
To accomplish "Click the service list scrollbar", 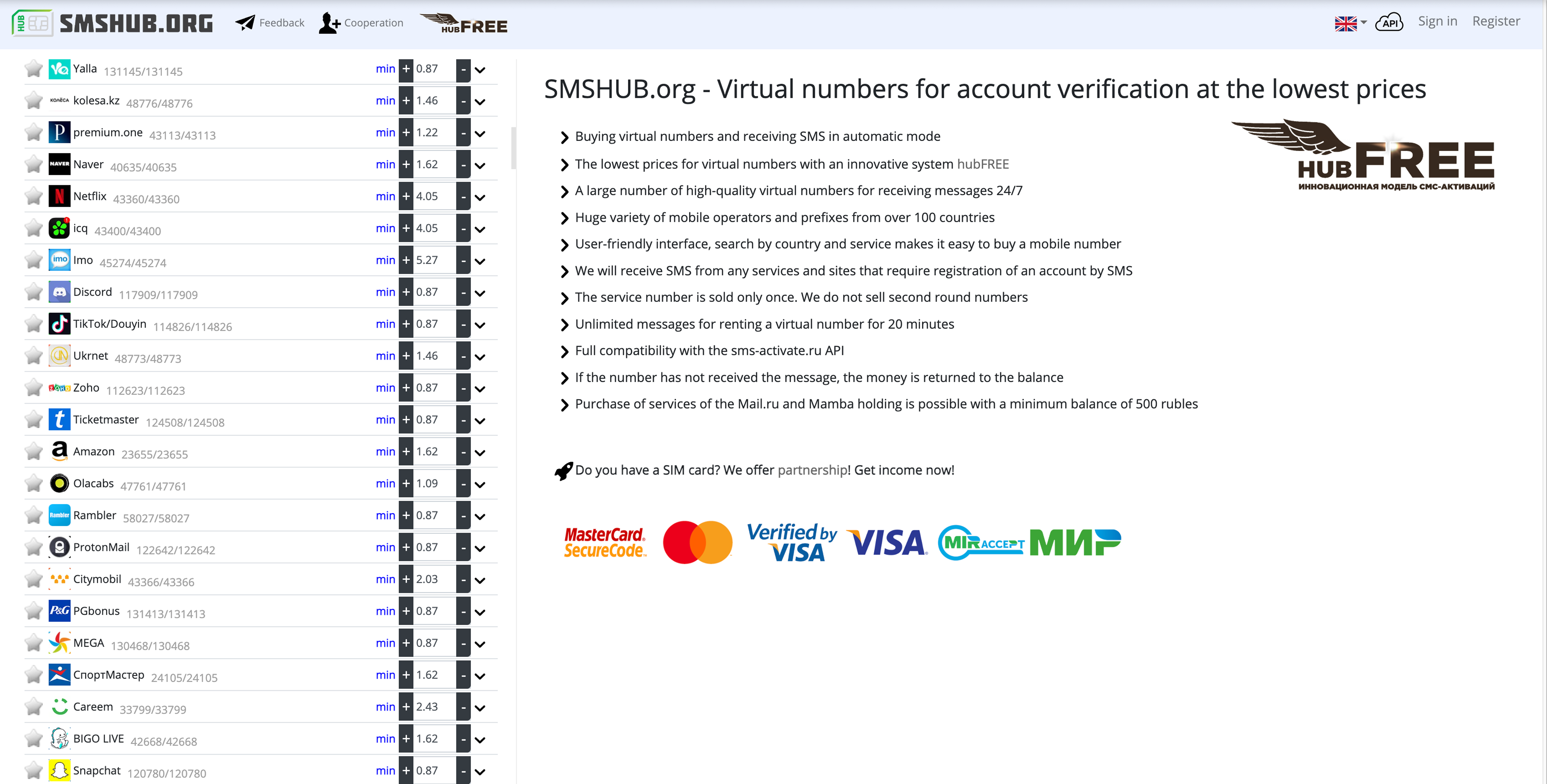I will coord(513,148).
